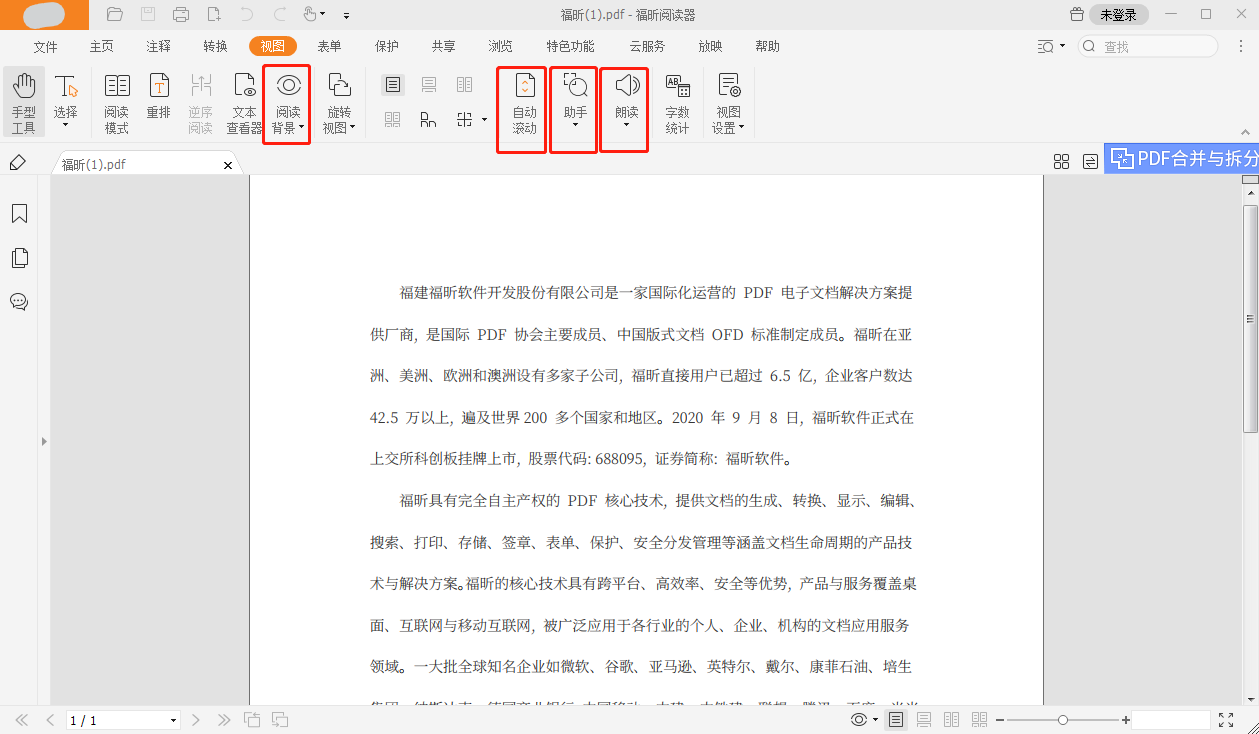
Task: Switch to two-page facing view
Action: [951, 718]
